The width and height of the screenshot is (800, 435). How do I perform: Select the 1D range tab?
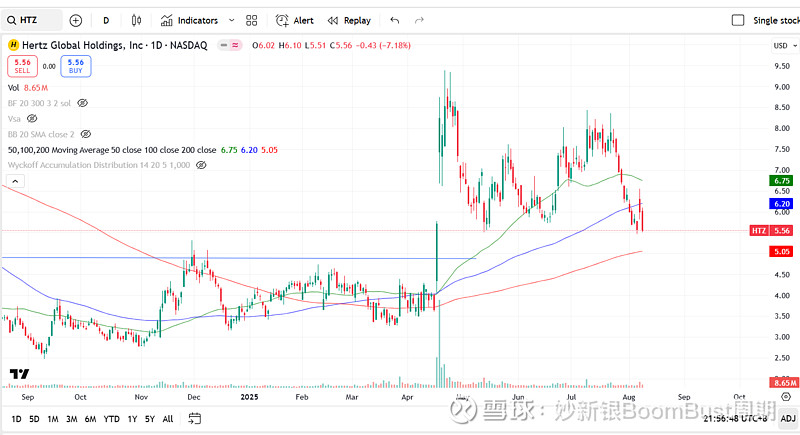click(x=16, y=419)
